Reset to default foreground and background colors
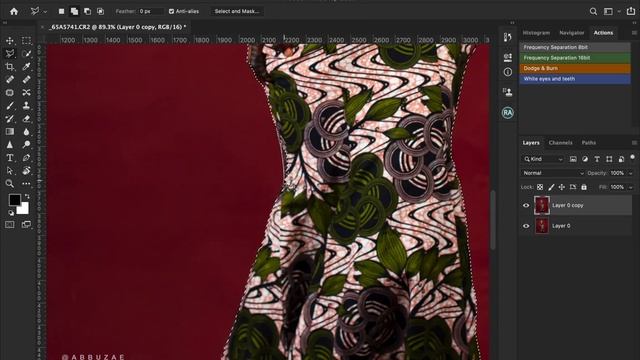The height and width of the screenshot is (360, 640). click(11, 213)
